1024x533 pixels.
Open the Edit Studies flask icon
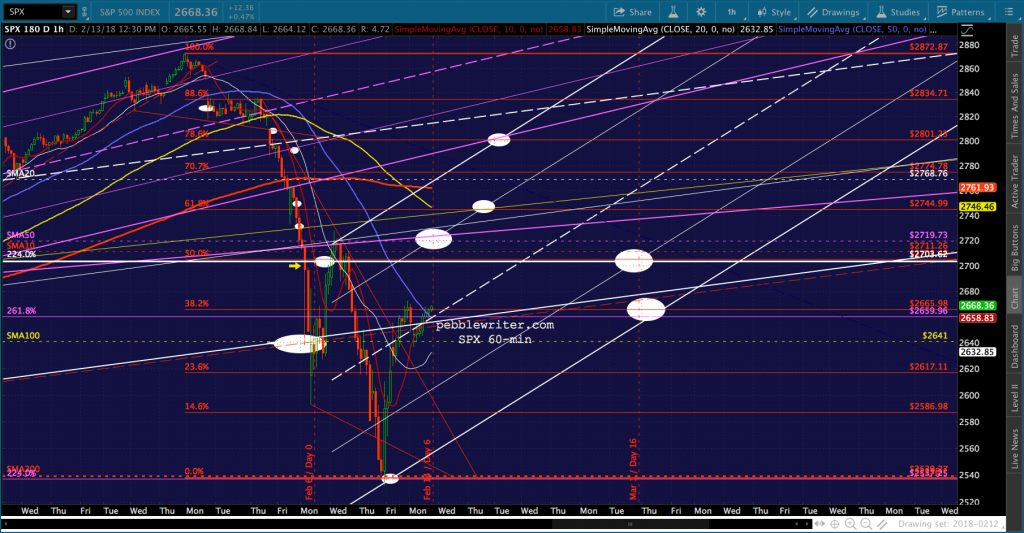tap(673, 12)
